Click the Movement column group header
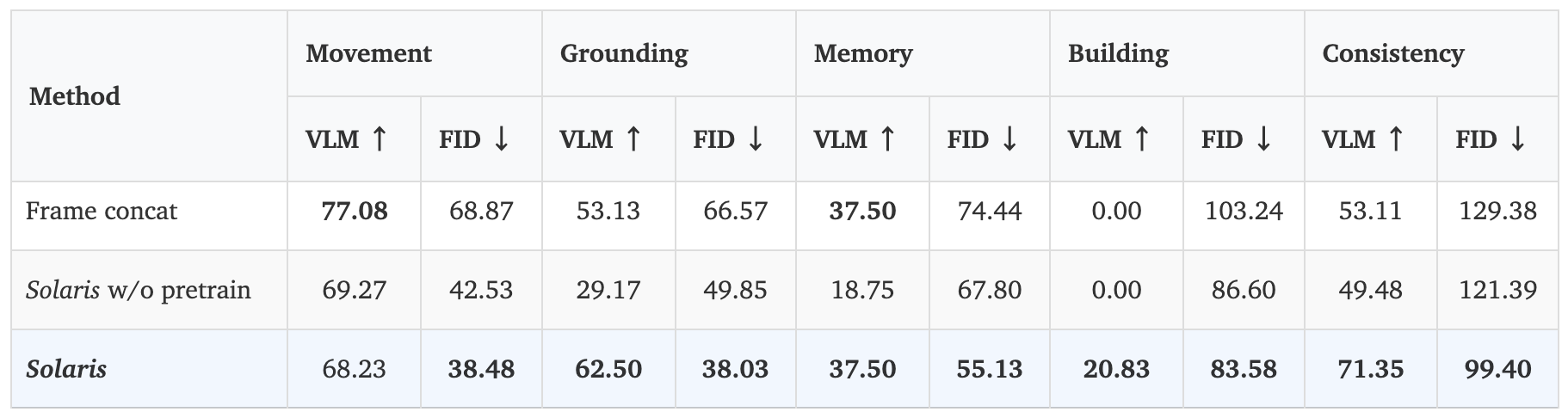 click(x=368, y=53)
